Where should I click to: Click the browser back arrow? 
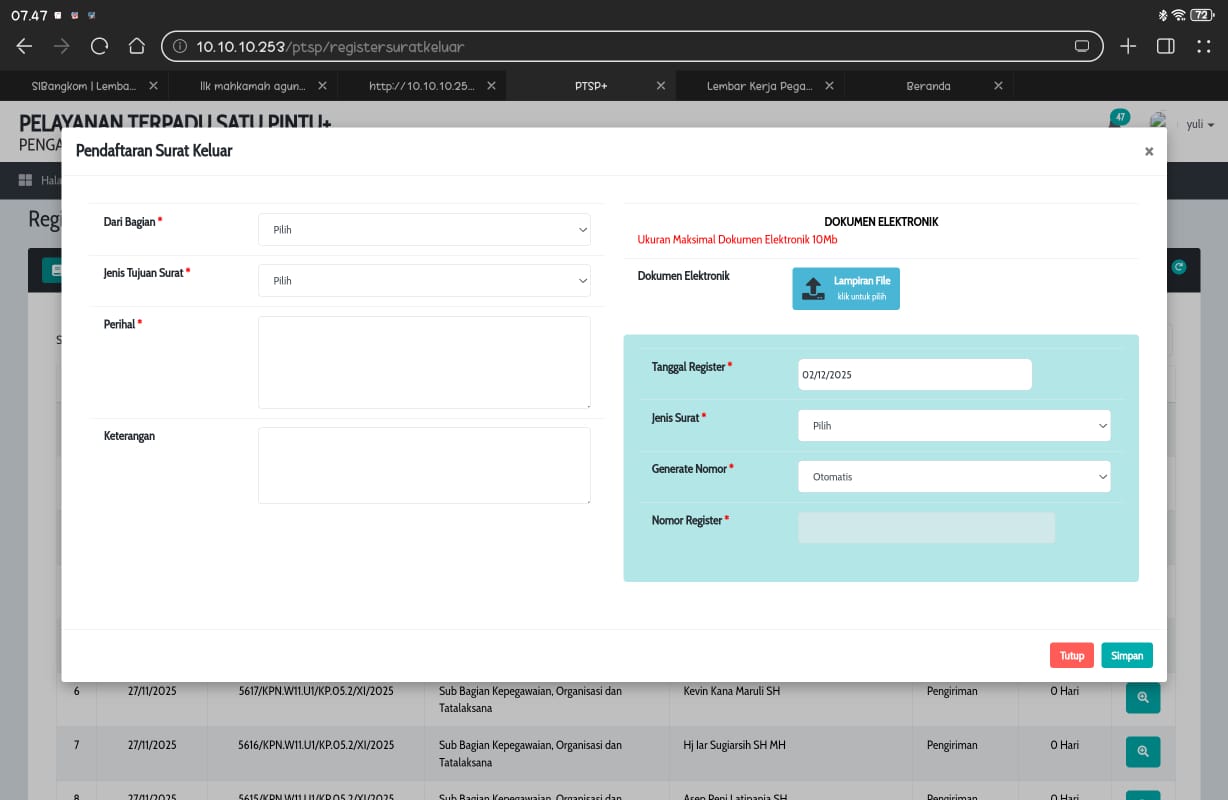click(x=25, y=46)
